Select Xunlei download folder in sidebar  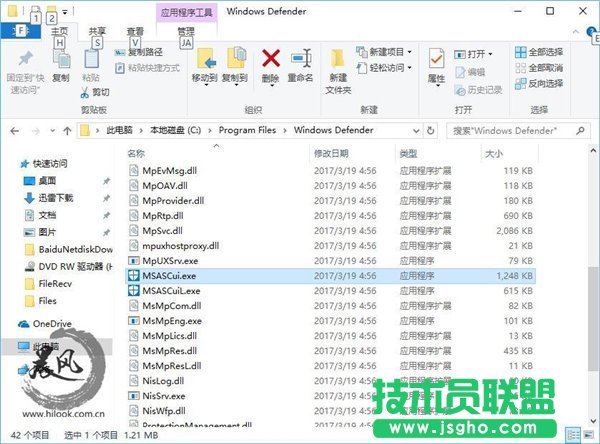(x=49, y=198)
